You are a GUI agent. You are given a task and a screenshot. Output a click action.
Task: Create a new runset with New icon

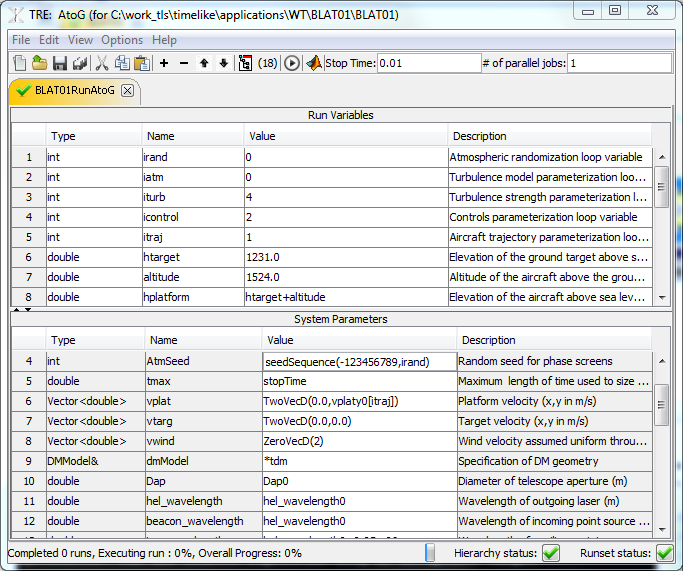coord(19,63)
